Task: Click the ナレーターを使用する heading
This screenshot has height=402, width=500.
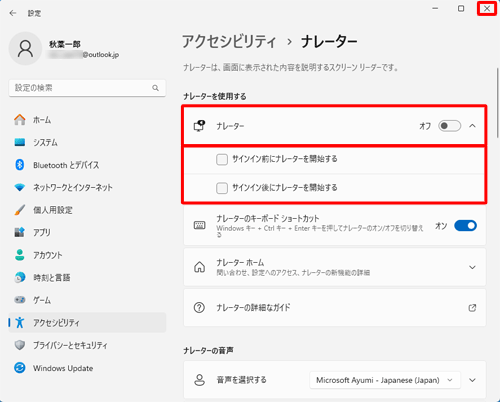Action: [x=215, y=96]
